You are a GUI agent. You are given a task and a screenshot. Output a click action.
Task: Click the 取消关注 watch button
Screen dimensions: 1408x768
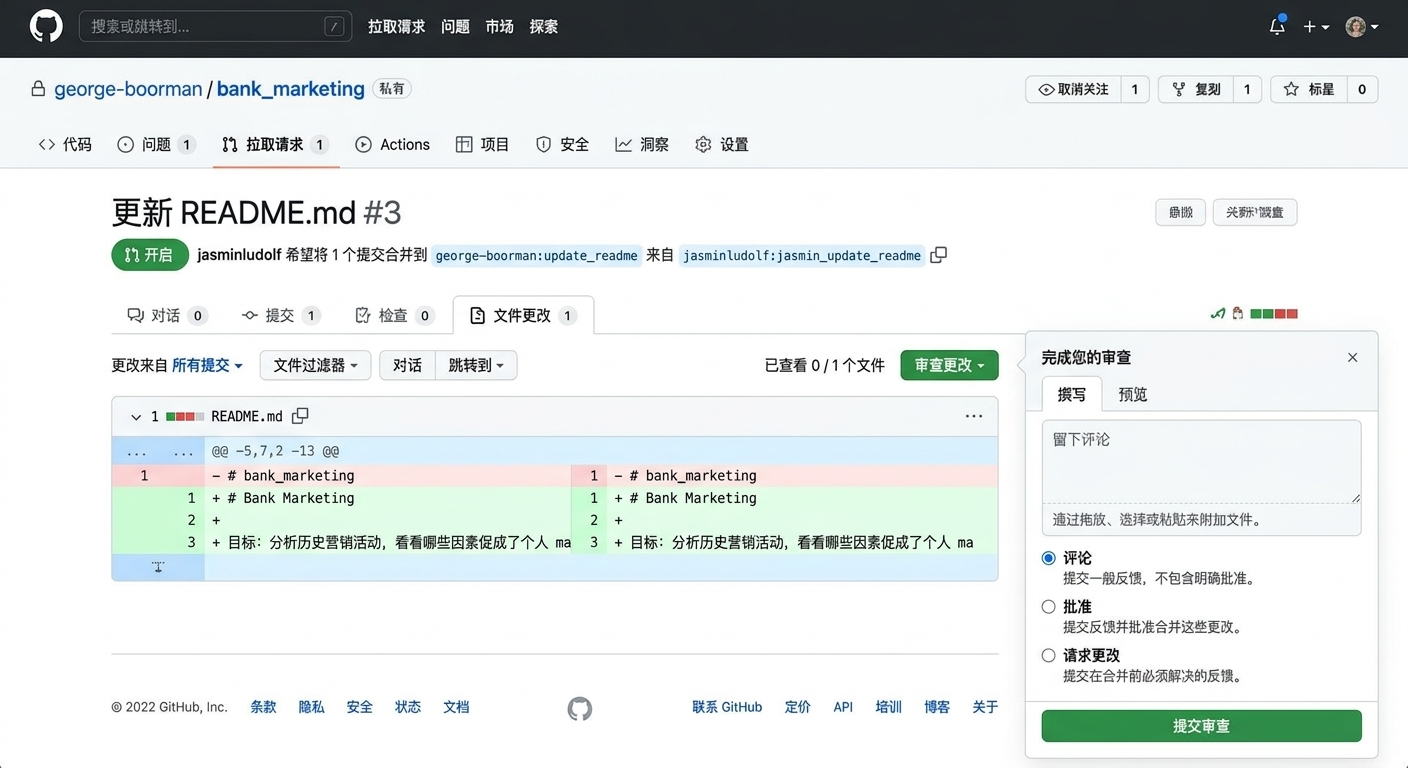pyautogui.click(x=1073, y=89)
